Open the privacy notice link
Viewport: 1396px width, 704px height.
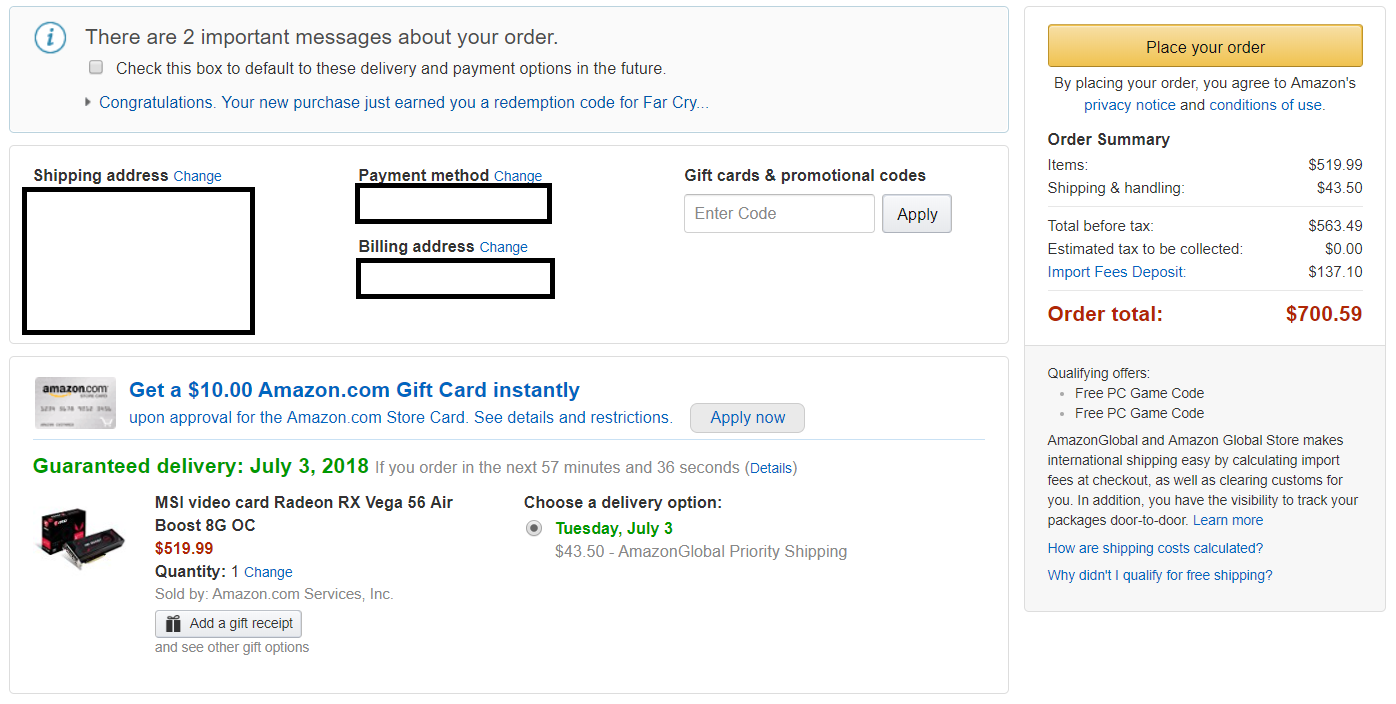(x=1129, y=105)
